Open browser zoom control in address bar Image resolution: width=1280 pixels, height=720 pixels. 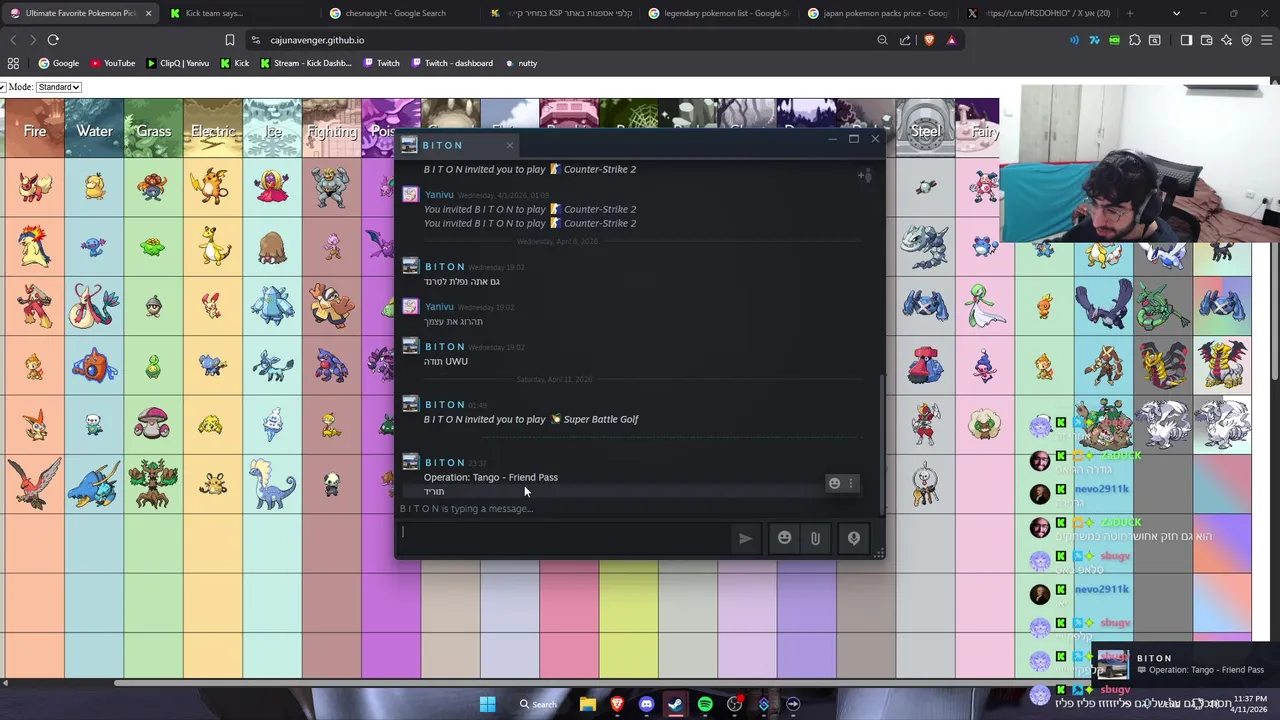pos(882,40)
